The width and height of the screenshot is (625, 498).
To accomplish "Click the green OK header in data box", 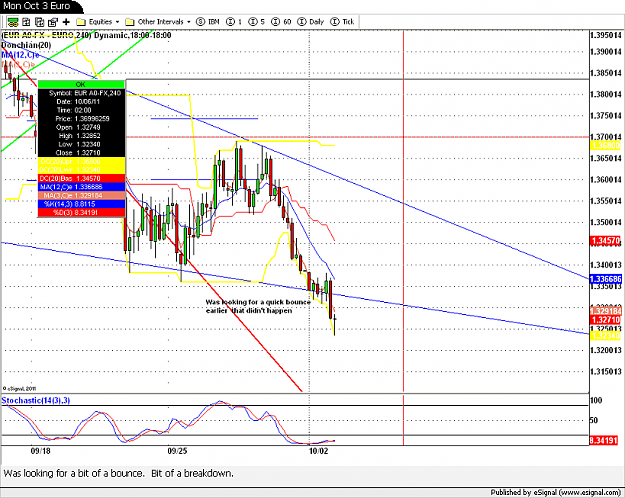I will (81, 85).
